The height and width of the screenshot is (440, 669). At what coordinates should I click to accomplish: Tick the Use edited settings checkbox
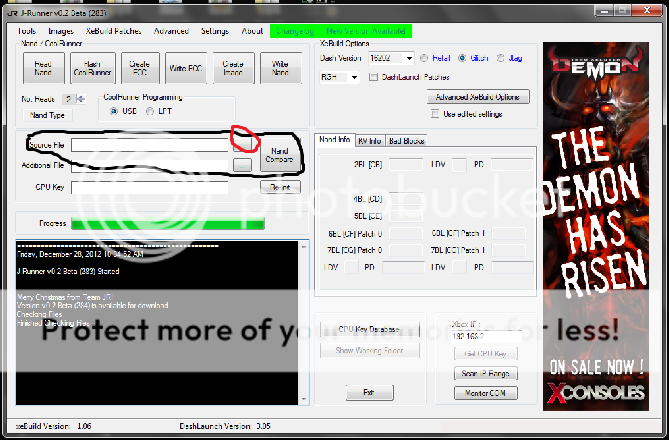(x=435, y=114)
